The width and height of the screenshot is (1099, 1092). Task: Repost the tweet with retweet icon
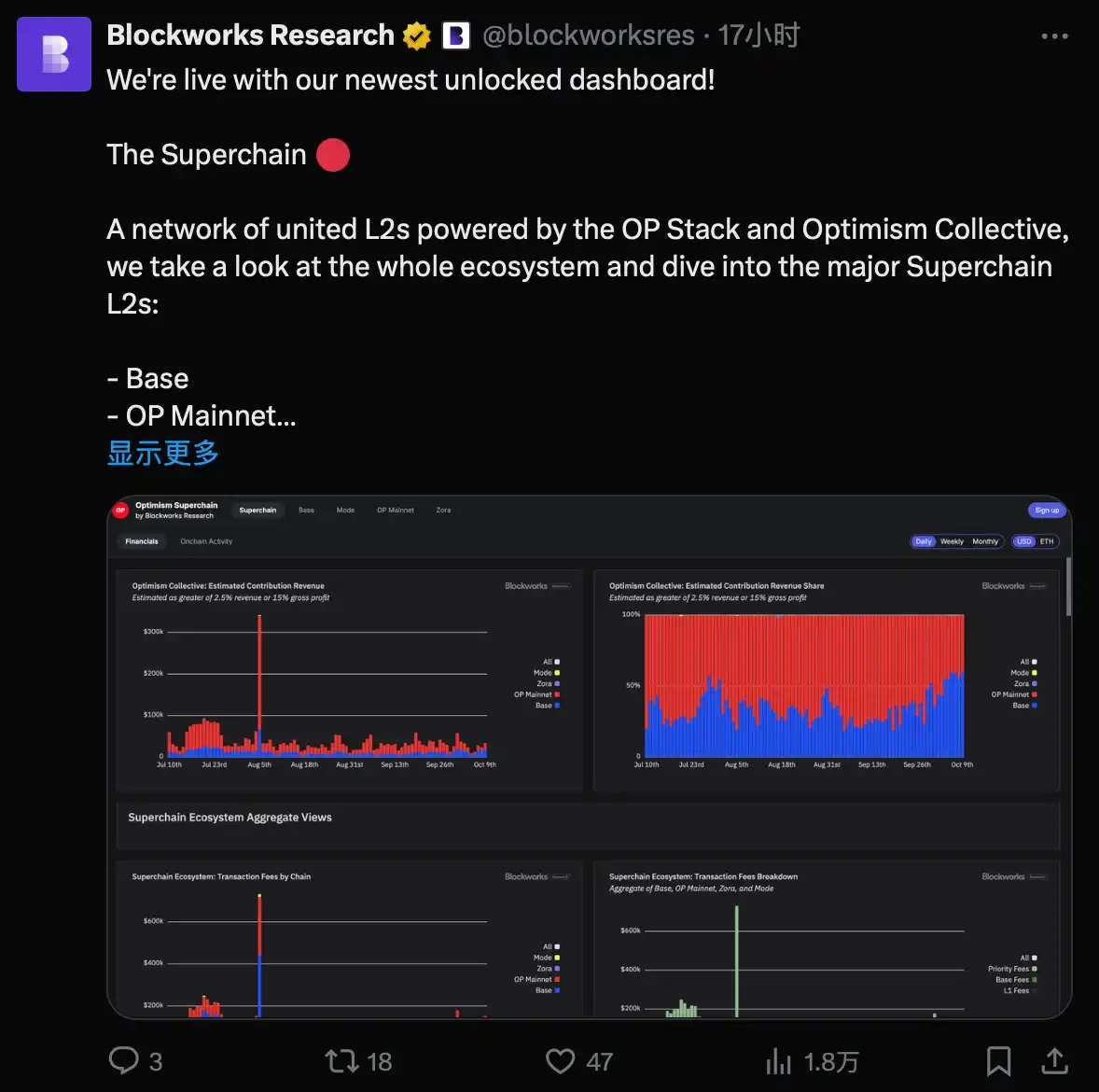pyautogui.click(x=341, y=1060)
